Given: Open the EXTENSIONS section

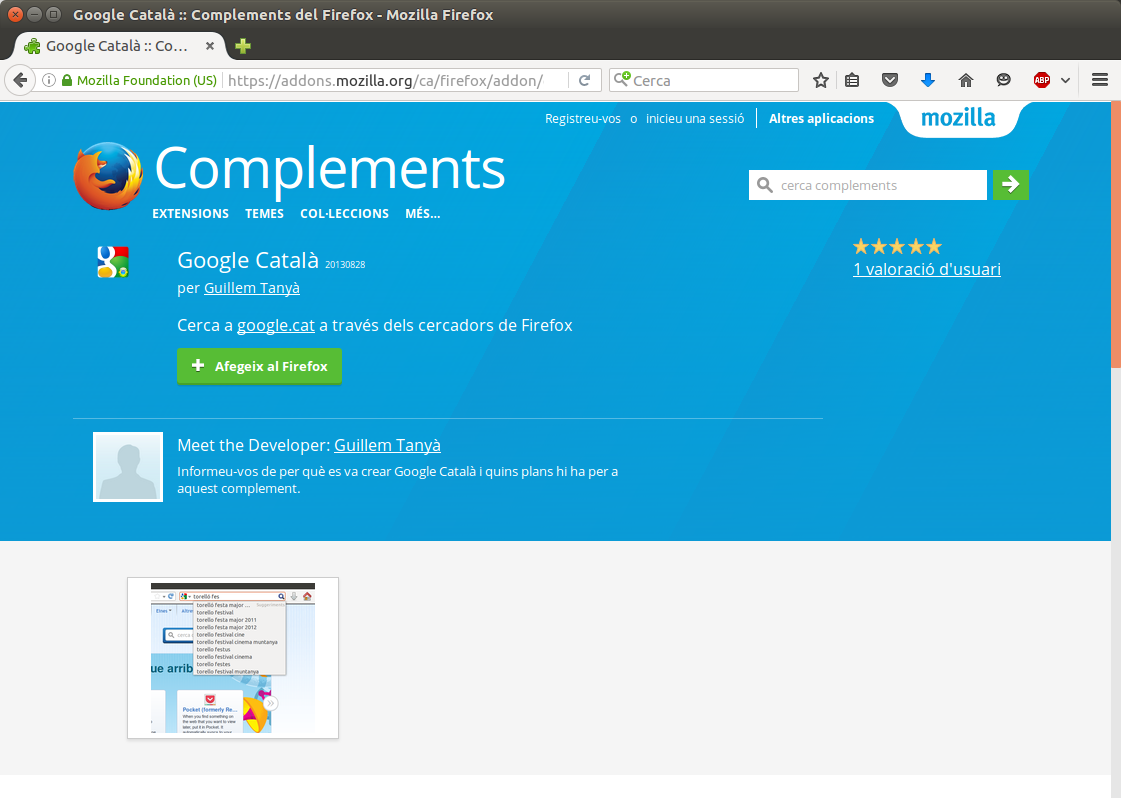Looking at the screenshot, I should [190, 213].
